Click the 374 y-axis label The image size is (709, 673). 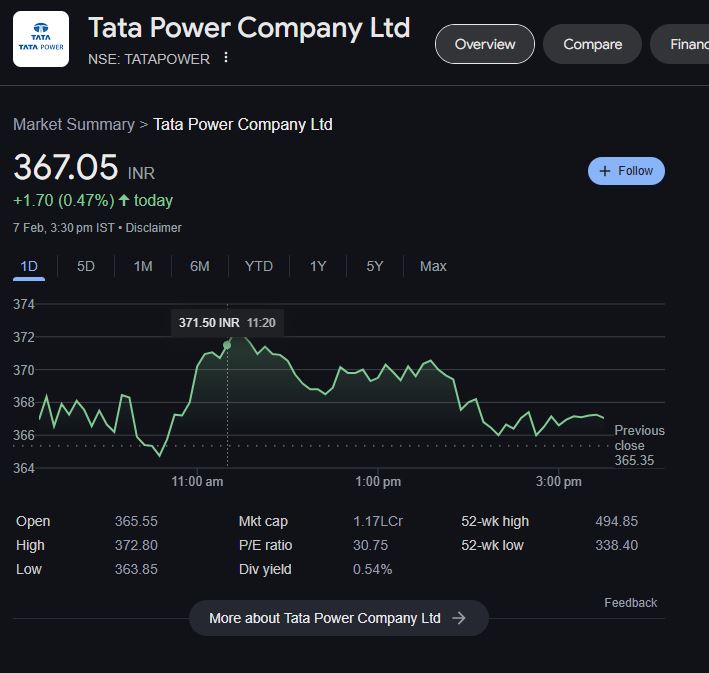point(24,304)
